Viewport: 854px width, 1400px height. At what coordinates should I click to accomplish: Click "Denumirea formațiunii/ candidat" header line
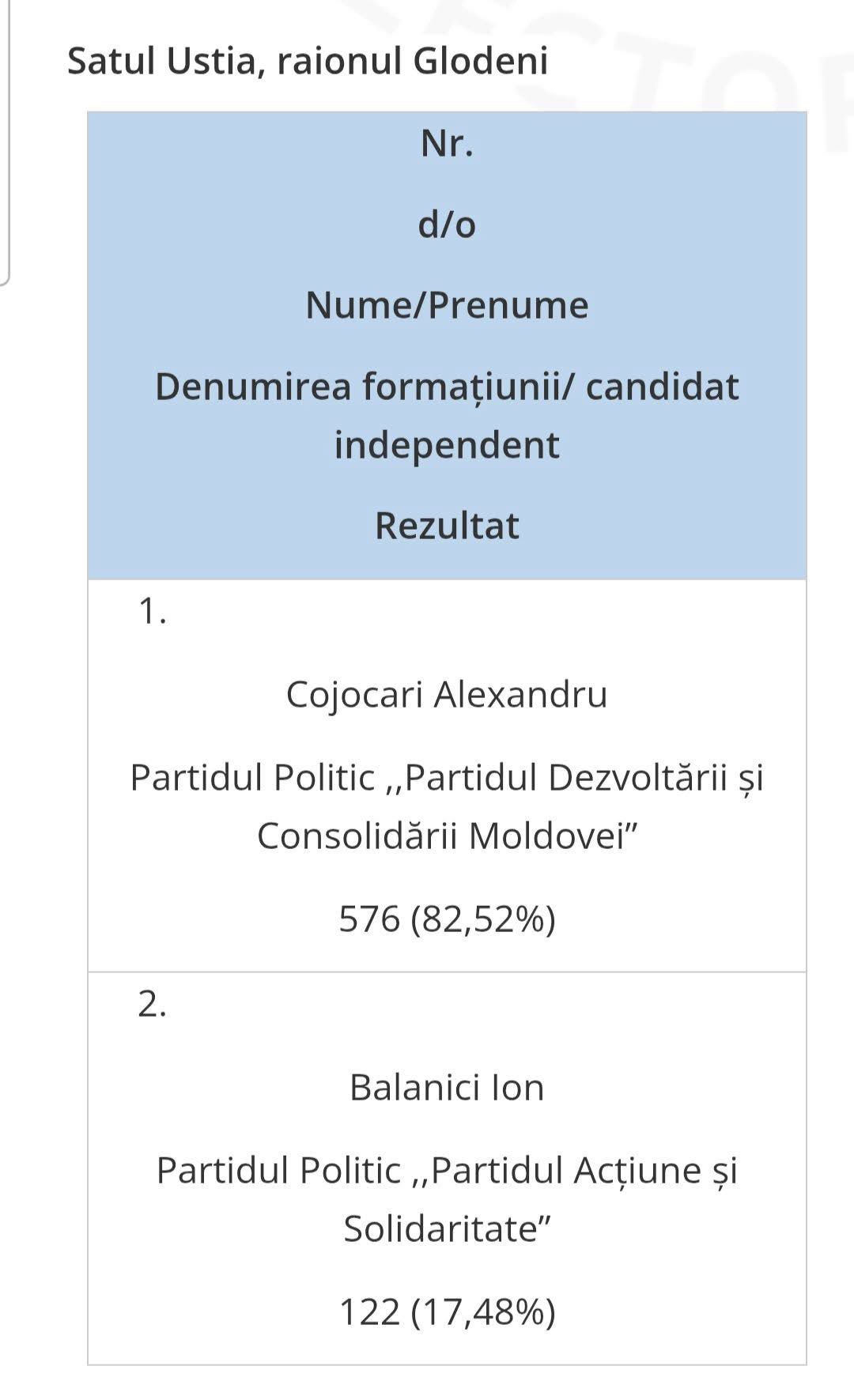[x=447, y=387]
